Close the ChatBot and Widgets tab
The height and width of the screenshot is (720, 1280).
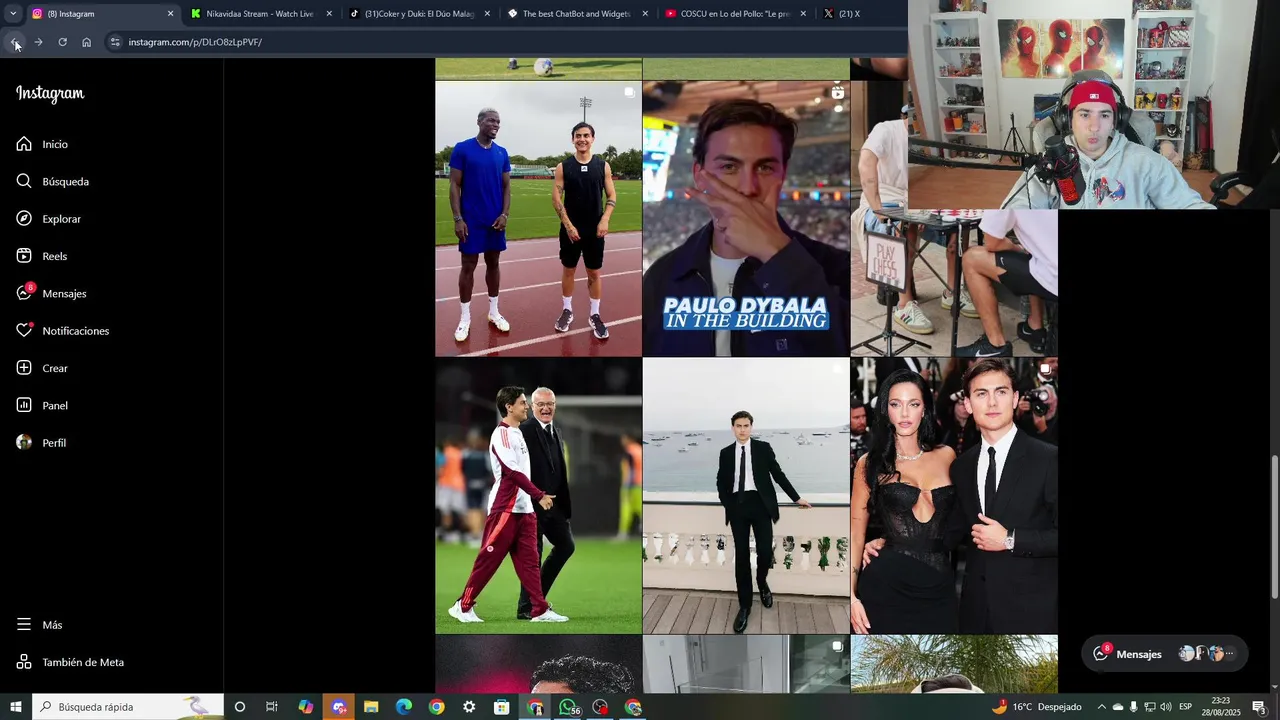(x=645, y=14)
